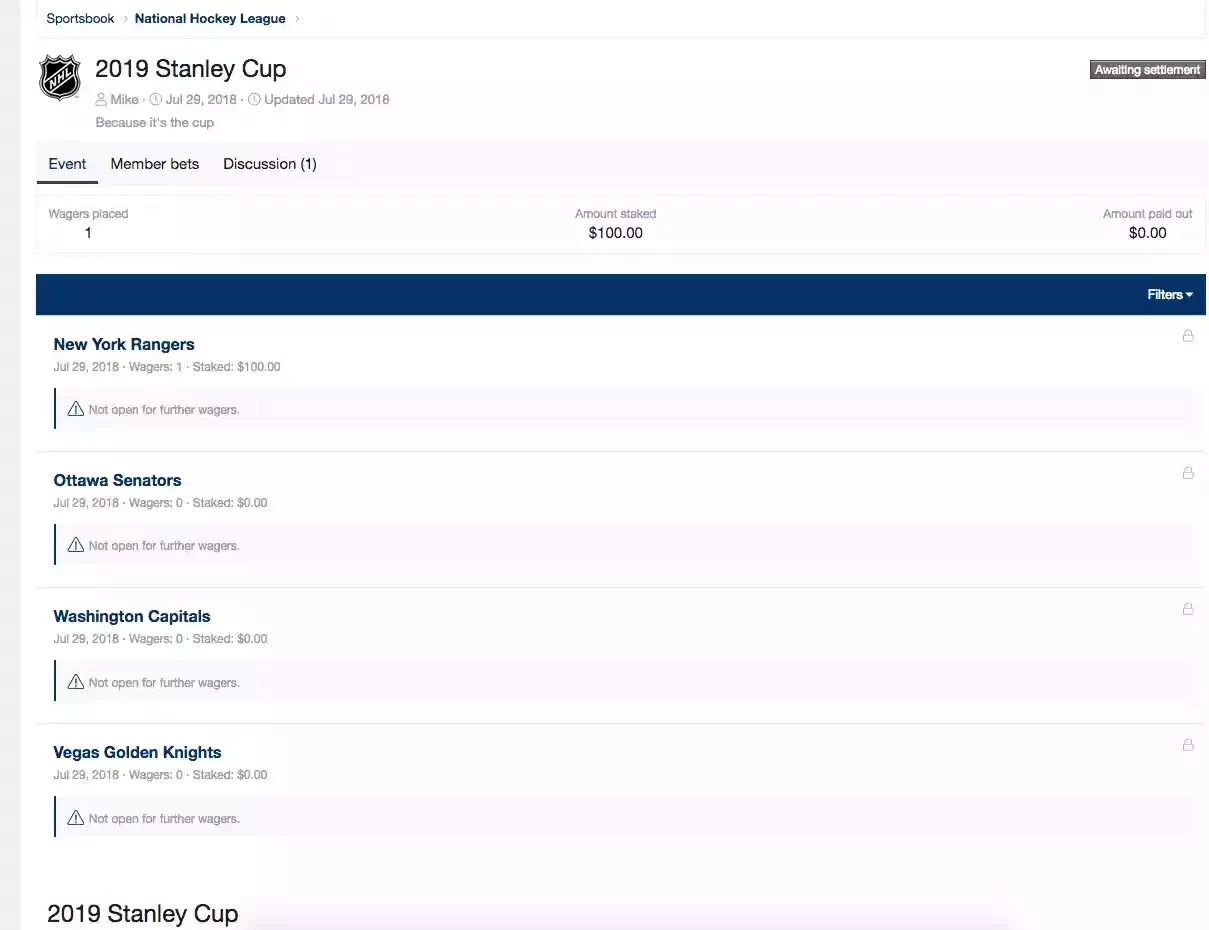Click the user icon beside Mike
Image resolution: width=1209 pixels, height=930 pixels.
[x=101, y=99]
